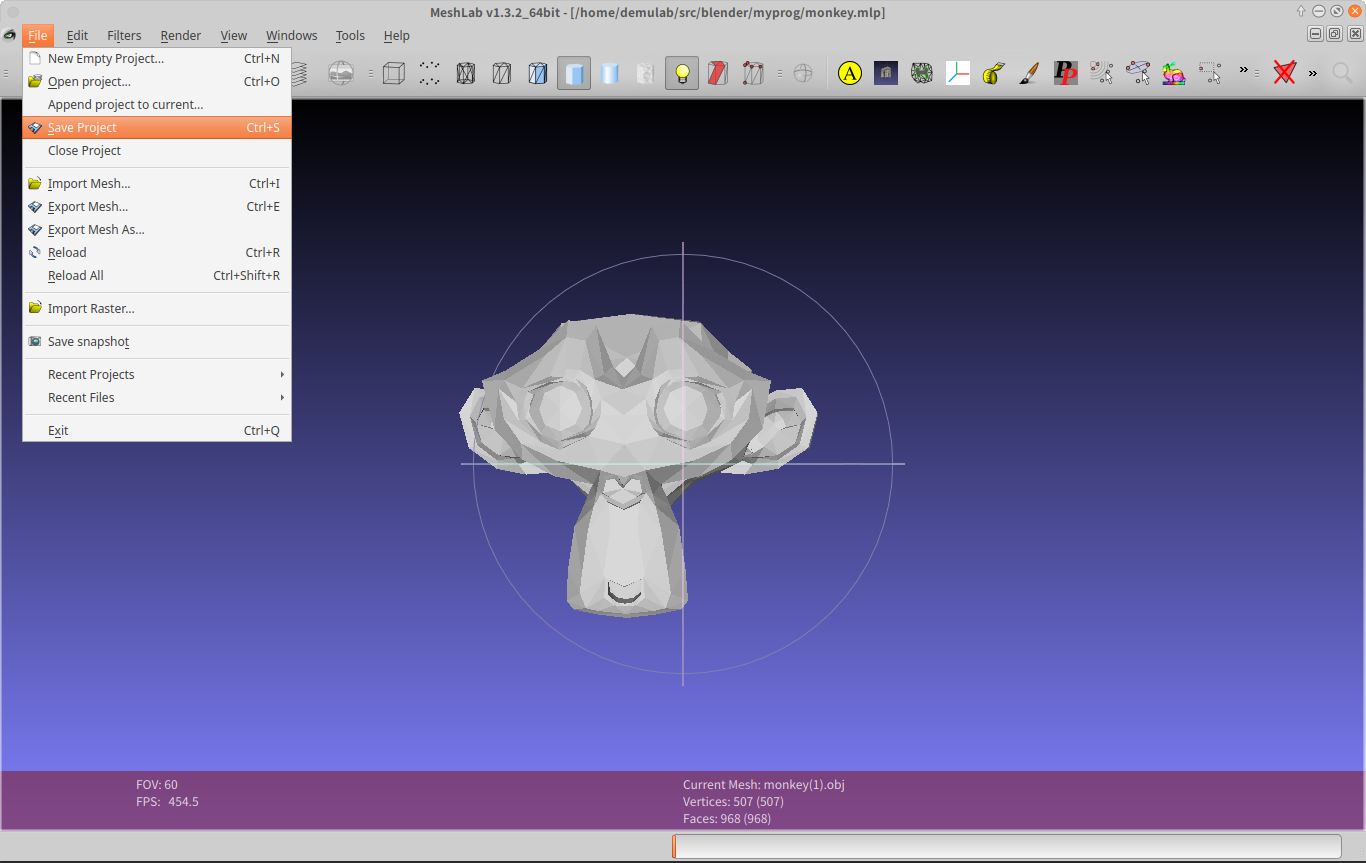The image size is (1366, 863).
Task: Open the Filters menu
Action: click(x=124, y=35)
